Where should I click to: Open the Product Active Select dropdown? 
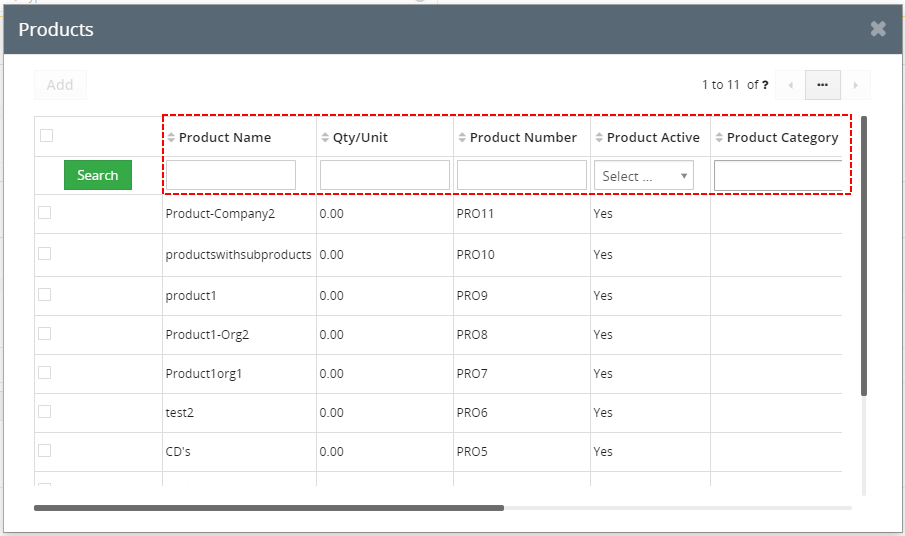pyautogui.click(x=644, y=175)
